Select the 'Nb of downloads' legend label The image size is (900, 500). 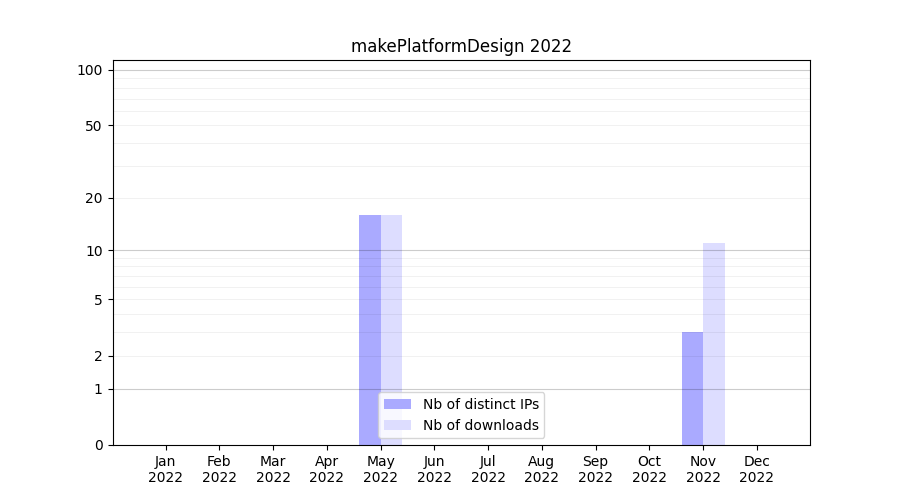pos(481,425)
